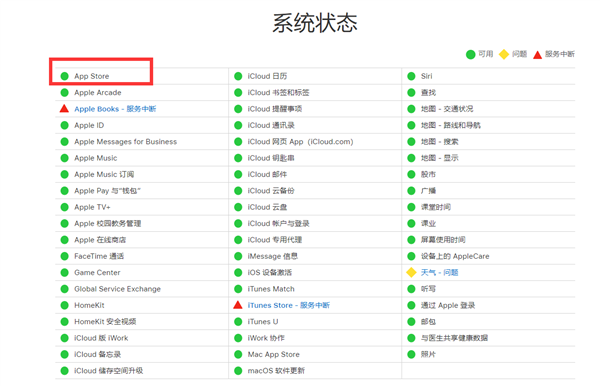This screenshot has height=386, width=600.
Task: Select the Apple 在线商店 text
Action: pos(100,240)
